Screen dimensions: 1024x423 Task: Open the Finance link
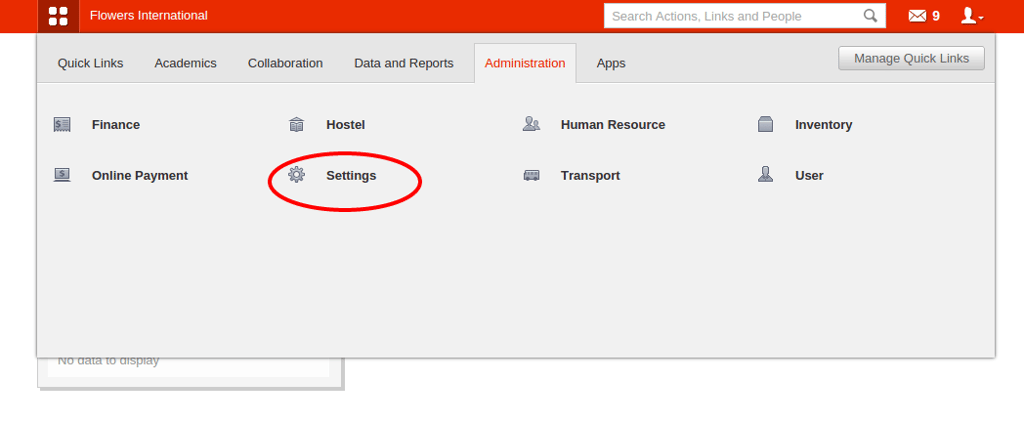pos(116,125)
